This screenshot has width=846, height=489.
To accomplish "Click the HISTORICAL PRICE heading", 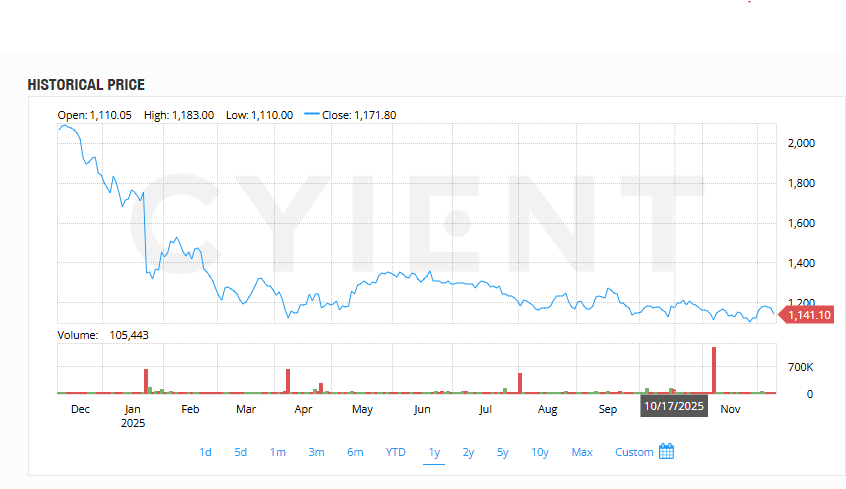I will point(86,85).
